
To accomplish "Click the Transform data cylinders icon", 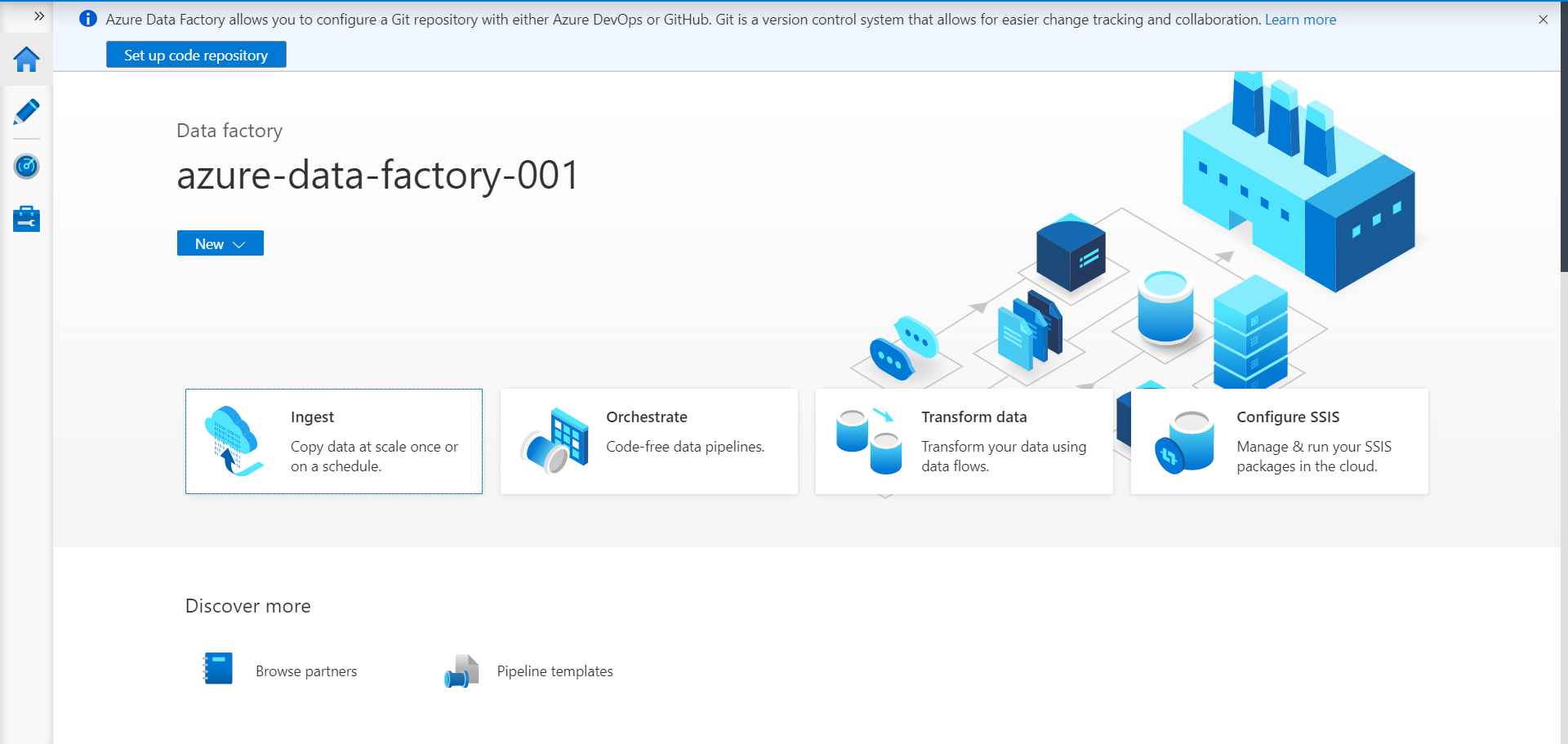I will pyautogui.click(x=869, y=441).
